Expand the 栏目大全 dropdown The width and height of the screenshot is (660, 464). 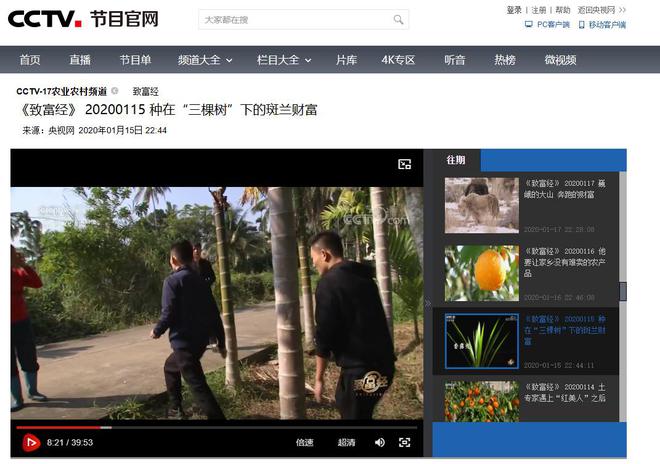click(284, 60)
